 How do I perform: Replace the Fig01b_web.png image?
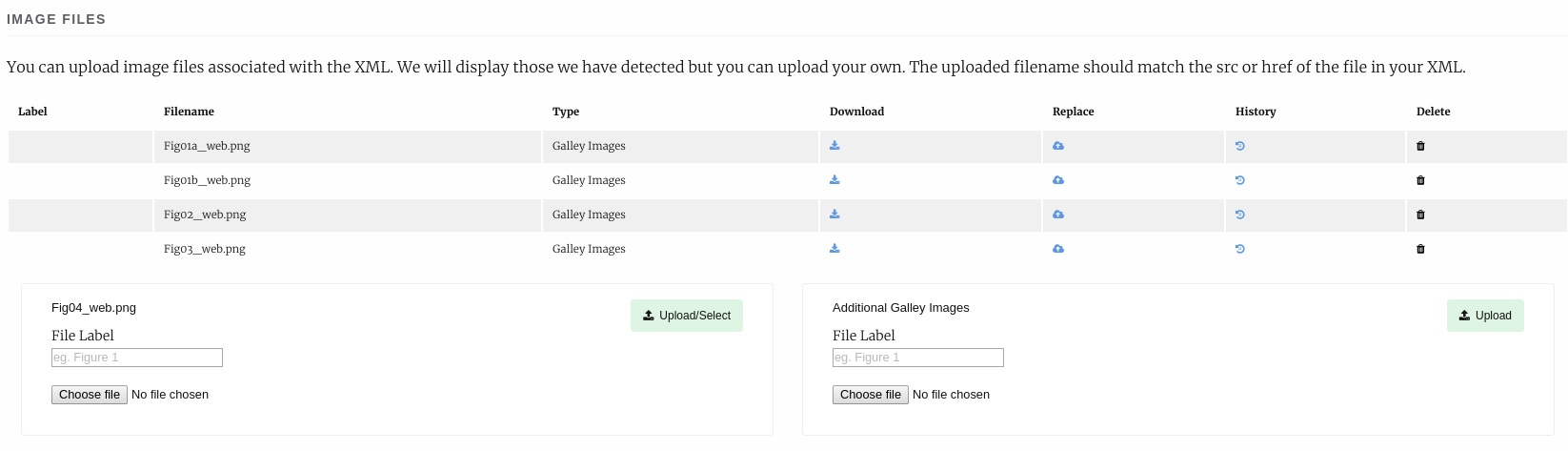pyautogui.click(x=1058, y=180)
